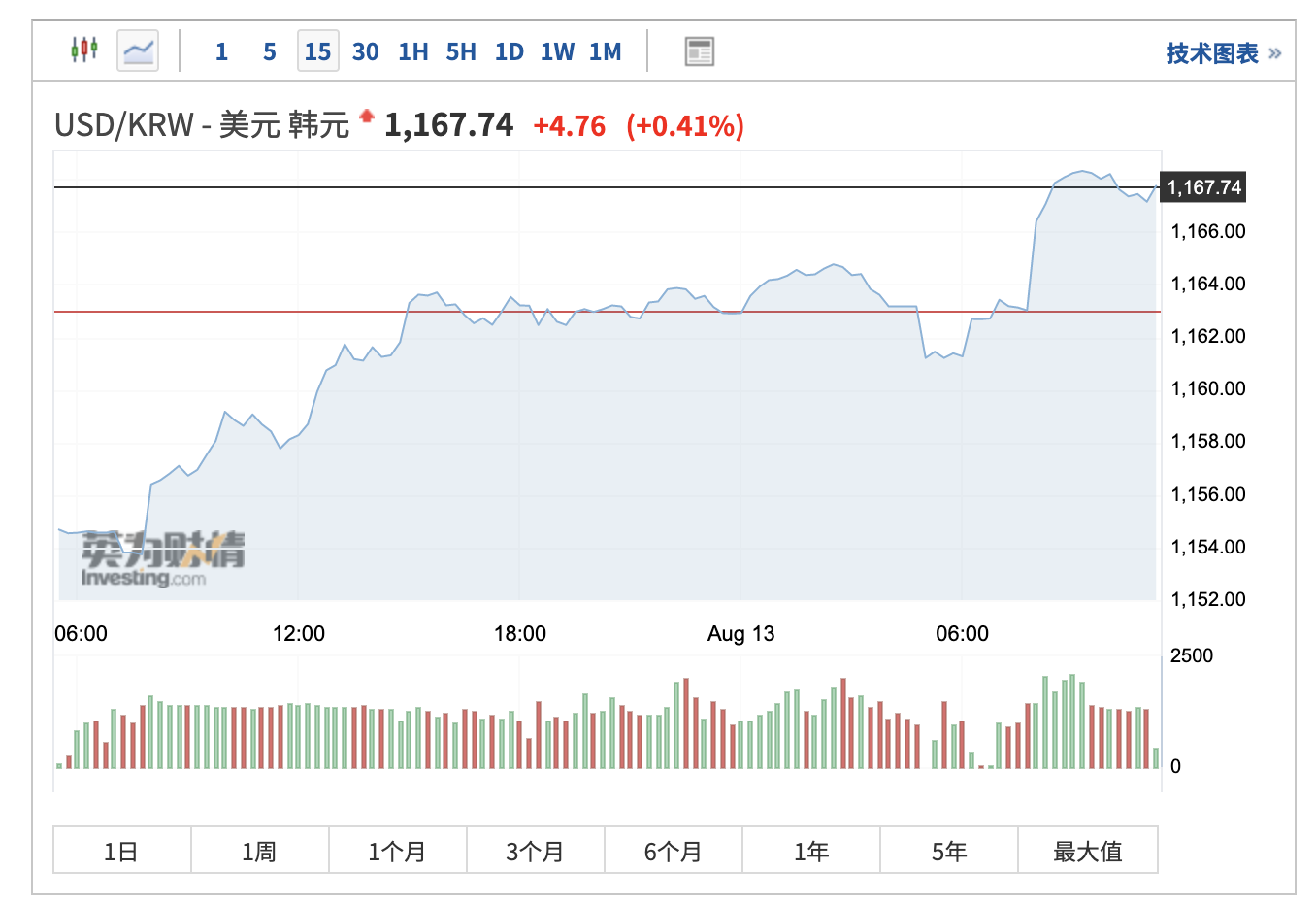Switch interval to 1H
The height and width of the screenshot is (905, 1316).
(412, 52)
